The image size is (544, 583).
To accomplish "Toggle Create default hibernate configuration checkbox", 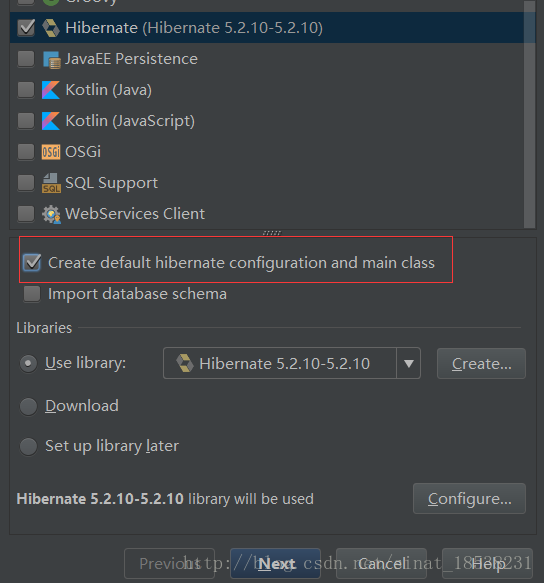I will coord(32,262).
